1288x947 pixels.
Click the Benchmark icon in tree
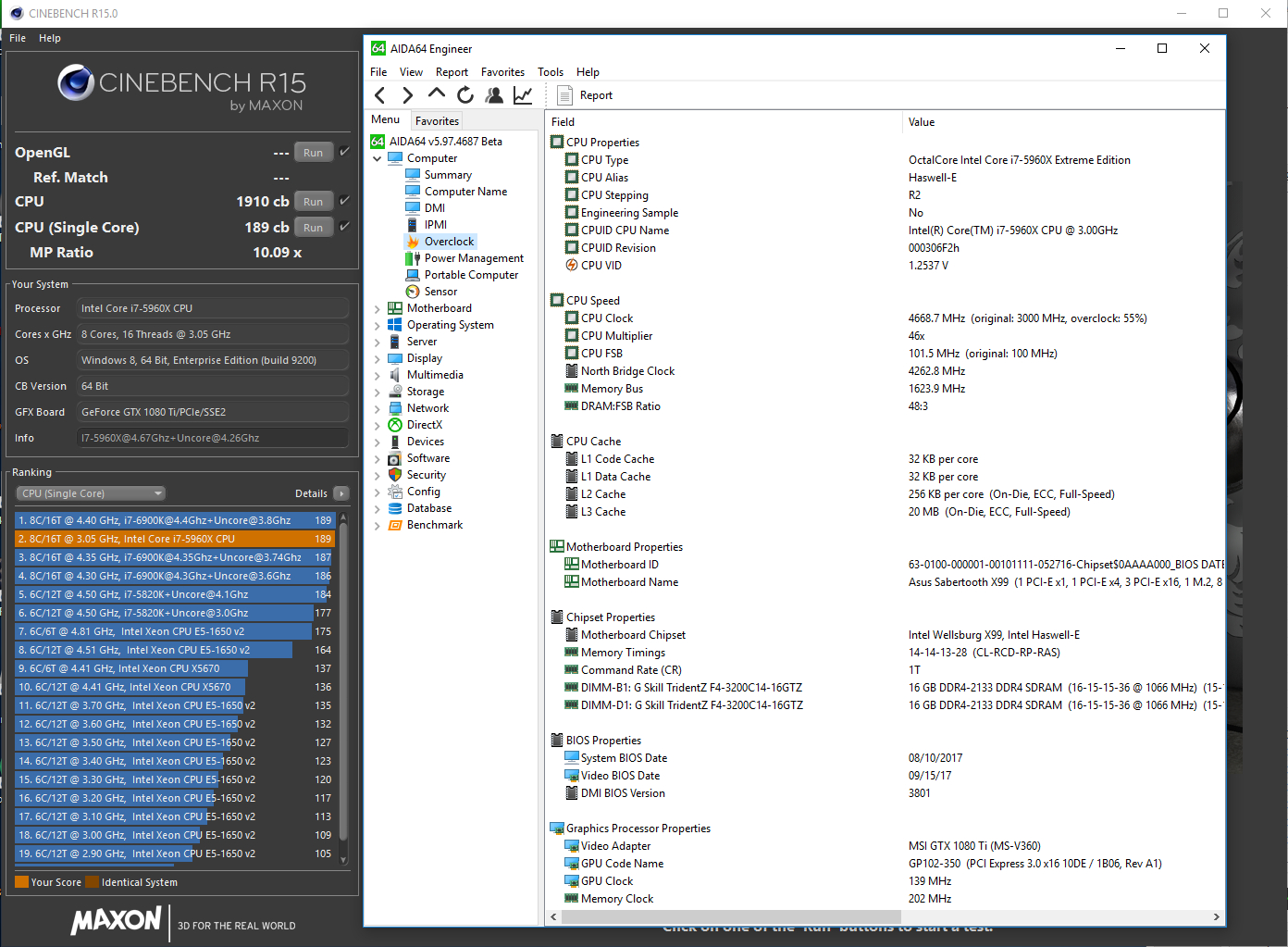click(395, 525)
